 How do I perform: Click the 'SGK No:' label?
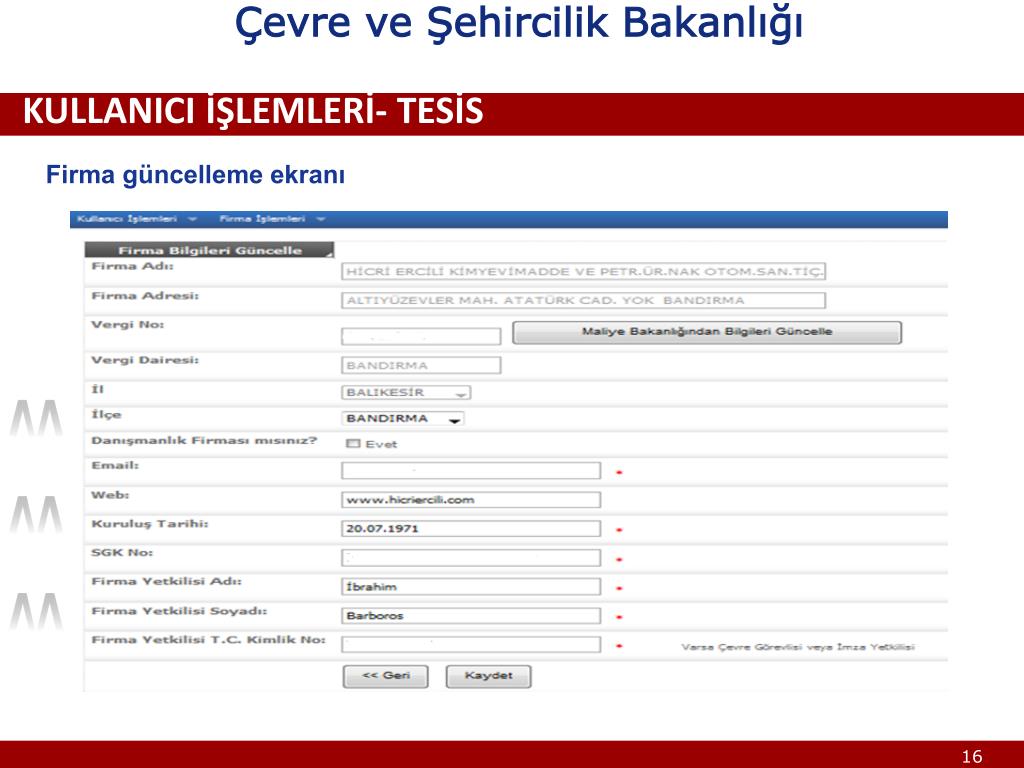pyautogui.click(x=122, y=552)
